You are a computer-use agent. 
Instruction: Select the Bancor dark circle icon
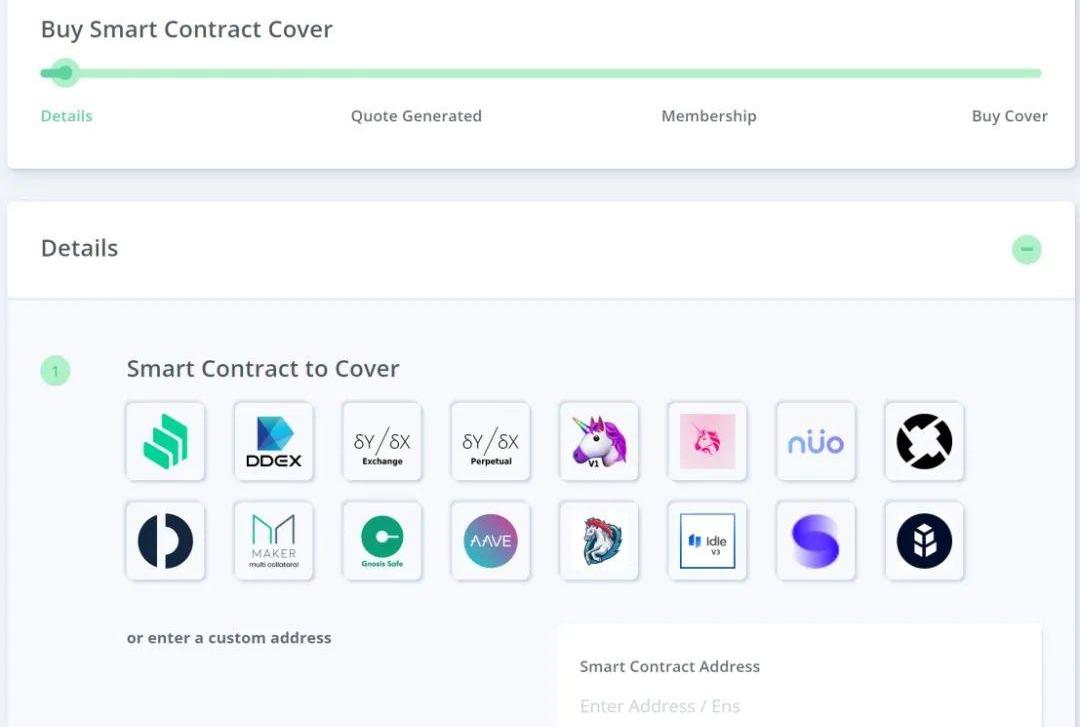click(924, 541)
